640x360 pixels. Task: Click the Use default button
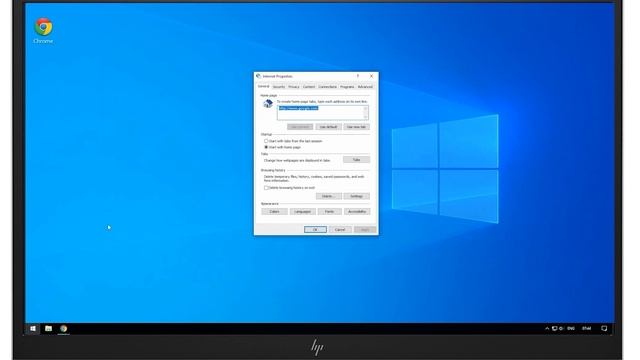(x=328, y=127)
